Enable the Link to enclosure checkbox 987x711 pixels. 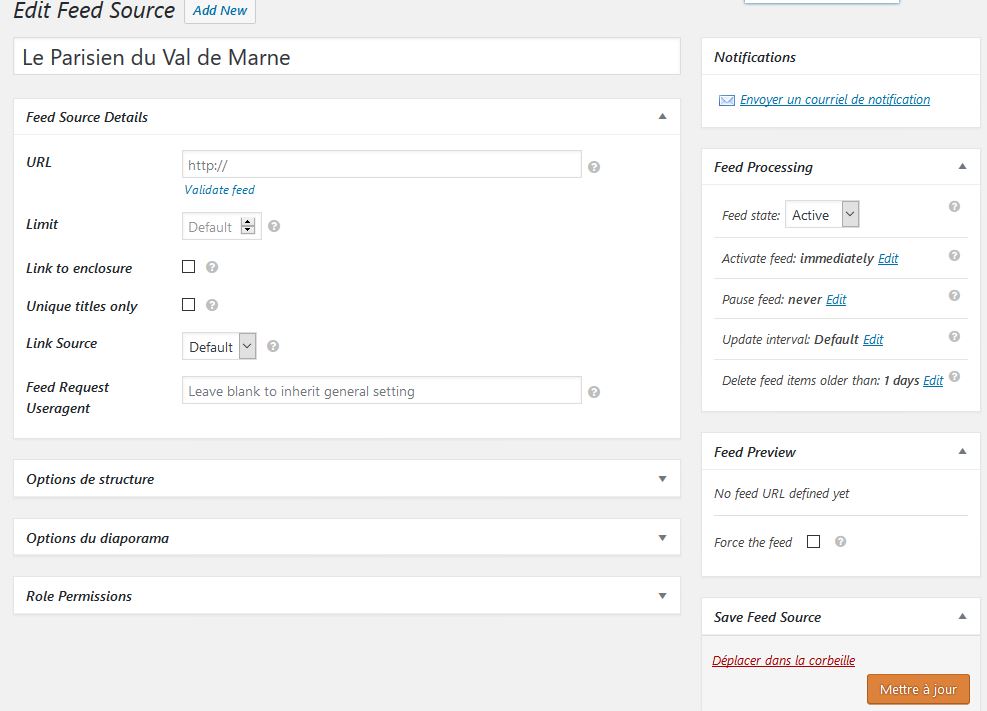pos(188,267)
